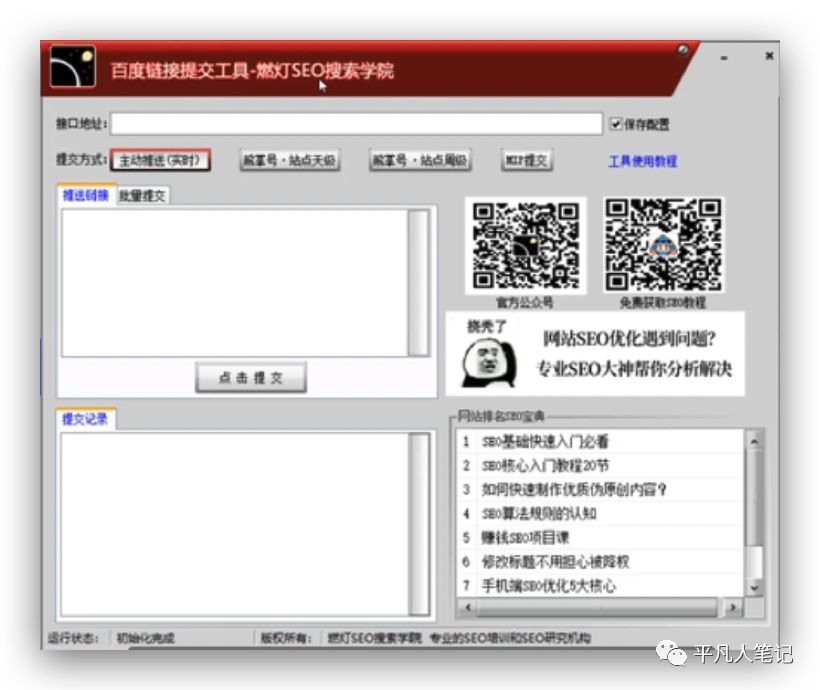The width and height of the screenshot is (820, 690).
Task: Click the SEO list vertical scrollbar thumb
Action: pos(754,499)
